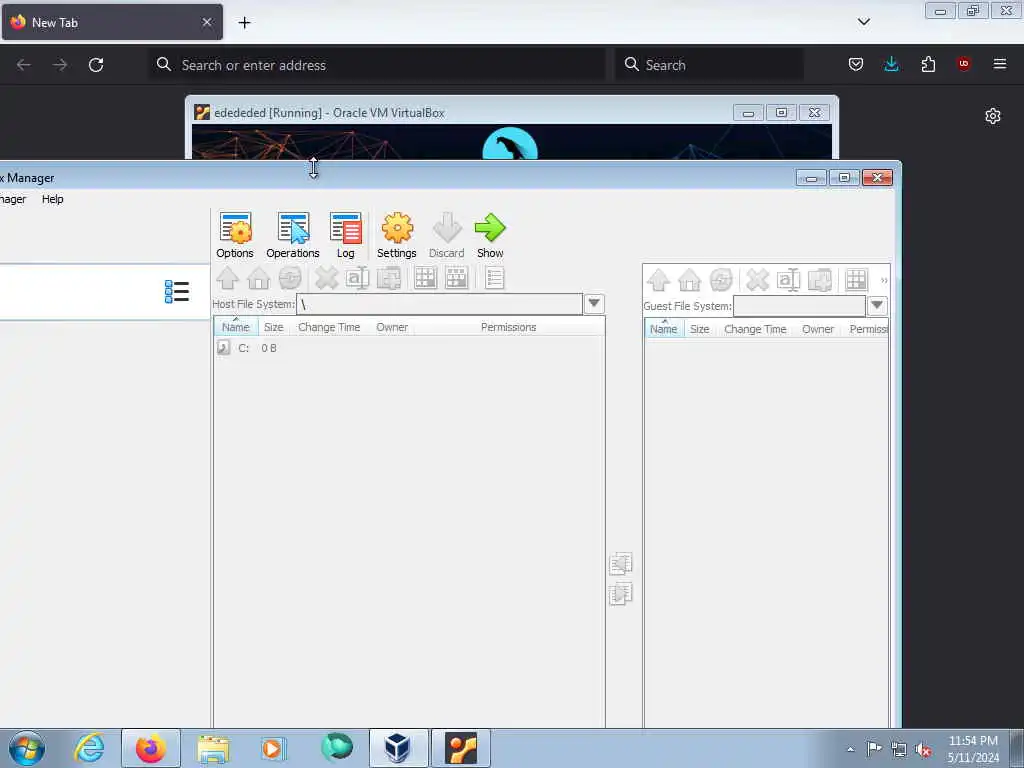Open uBlock Origin extension icon
This screenshot has height=768, width=1024.
tap(963, 63)
